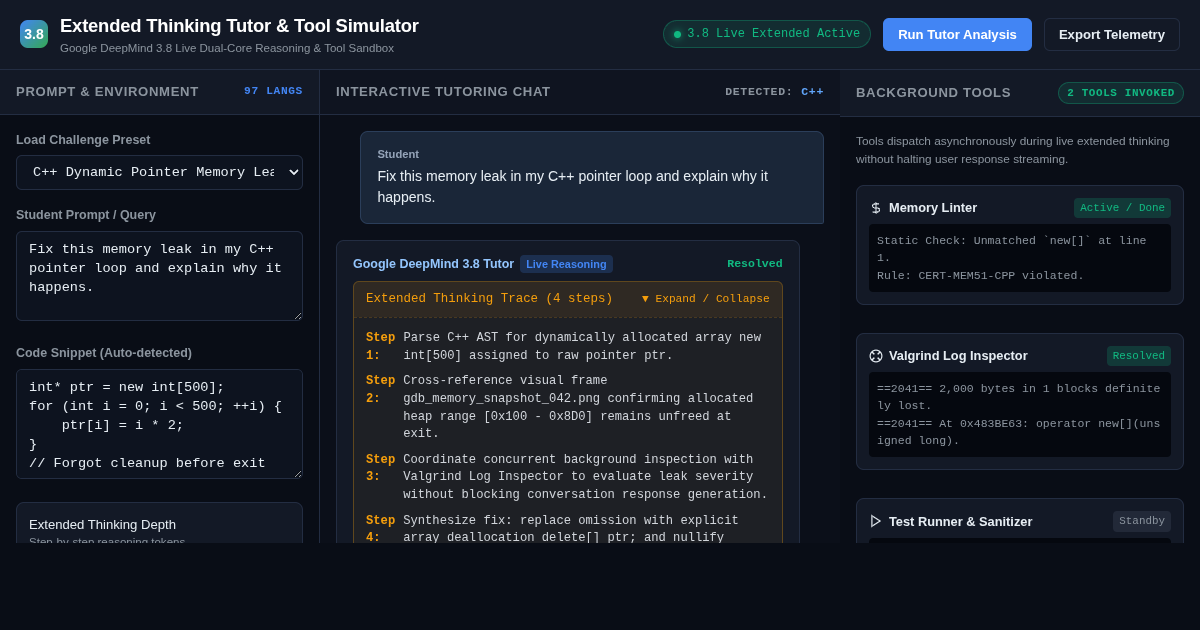Focus the Student Prompt / Query textbox
1200x630 pixels.
point(159,276)
